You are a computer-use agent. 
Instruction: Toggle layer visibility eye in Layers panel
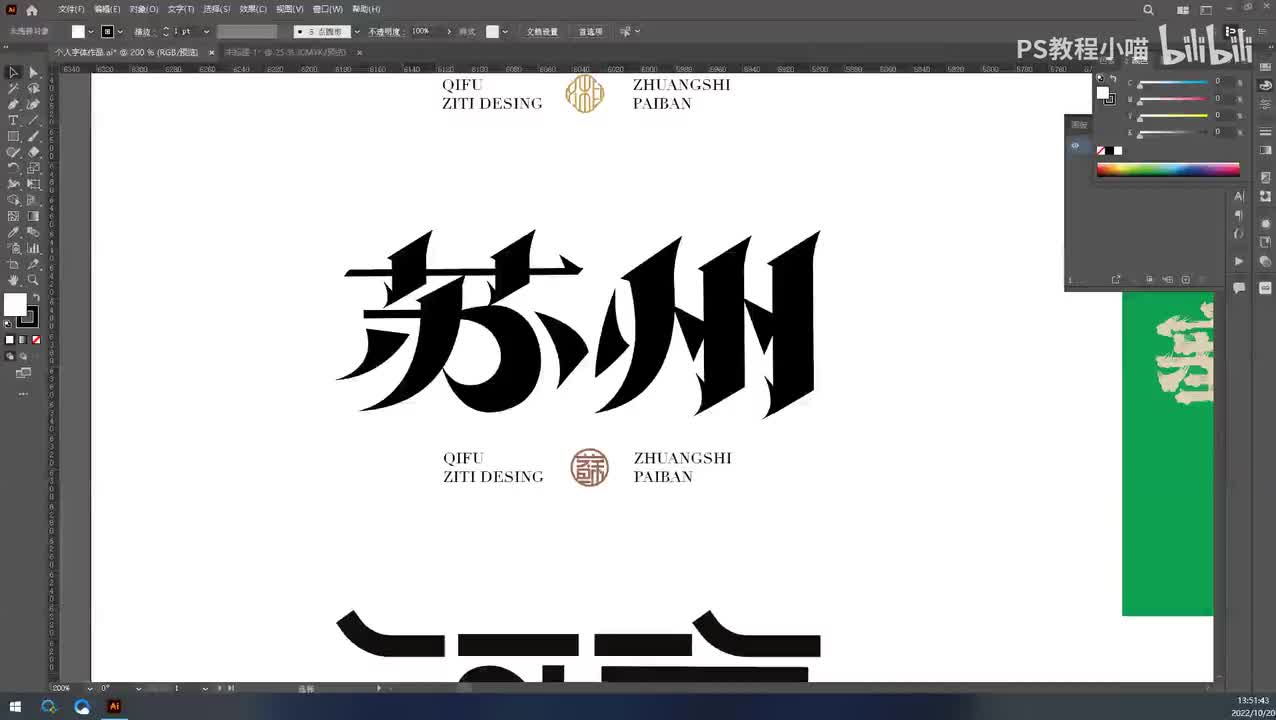tap(1075, 145)
